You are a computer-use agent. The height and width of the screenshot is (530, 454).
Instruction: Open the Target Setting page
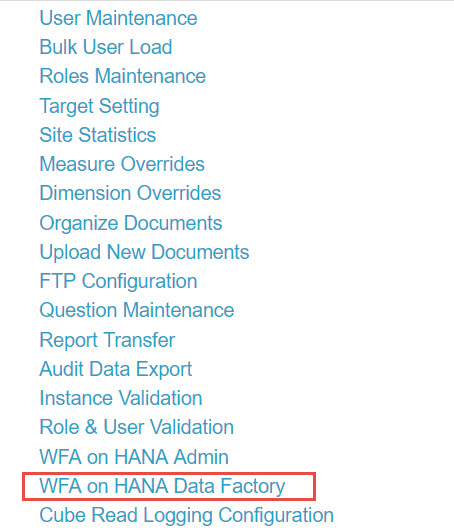tap(99, 106)
